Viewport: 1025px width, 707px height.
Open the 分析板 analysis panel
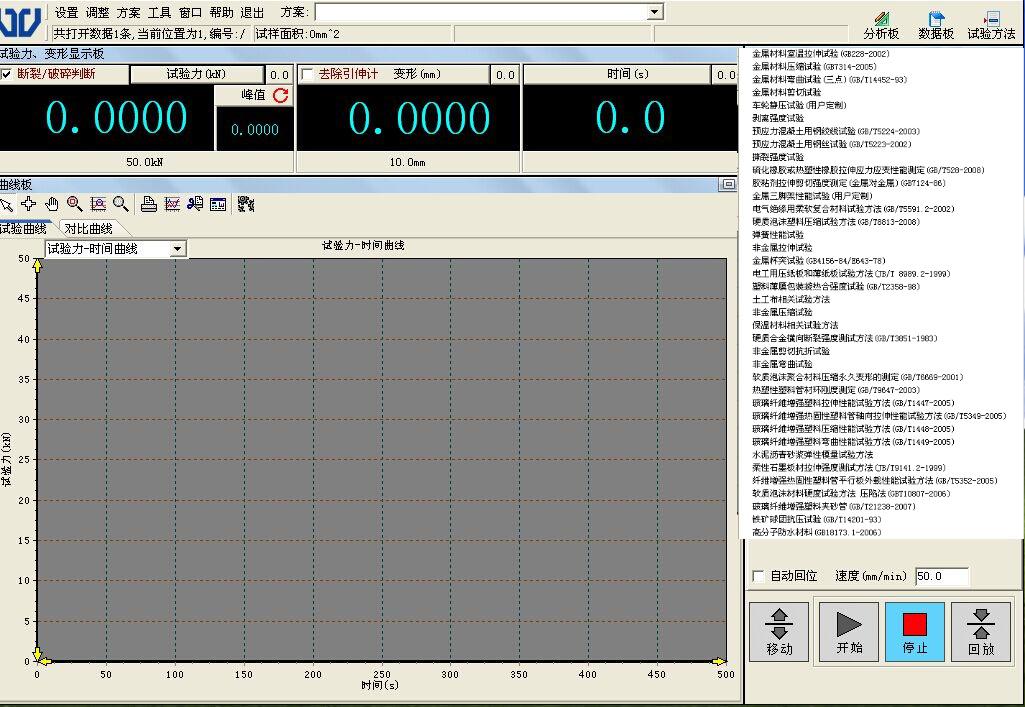(x=881, y=25)
